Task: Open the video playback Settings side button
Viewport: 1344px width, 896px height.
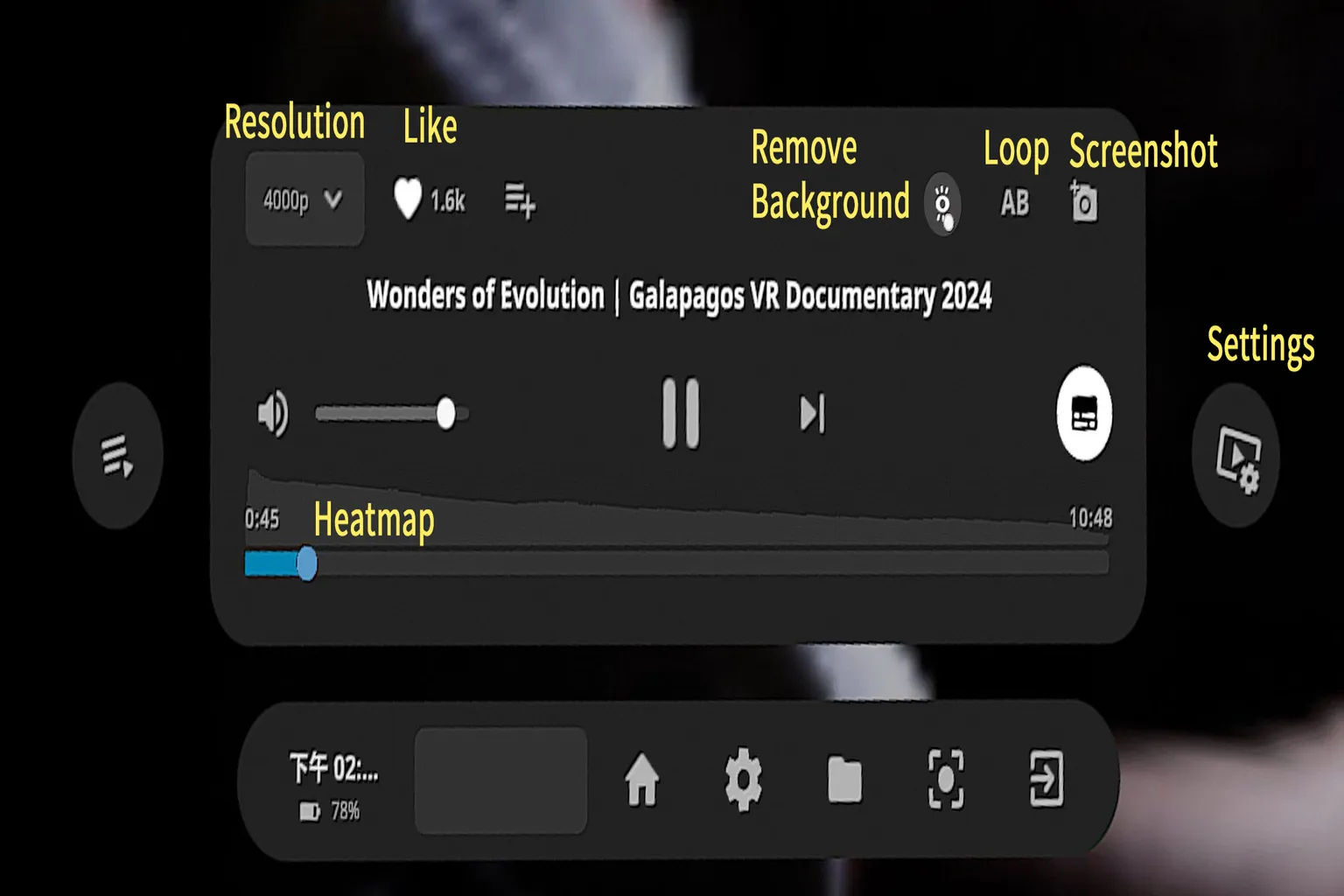Action: [1237, 457]
